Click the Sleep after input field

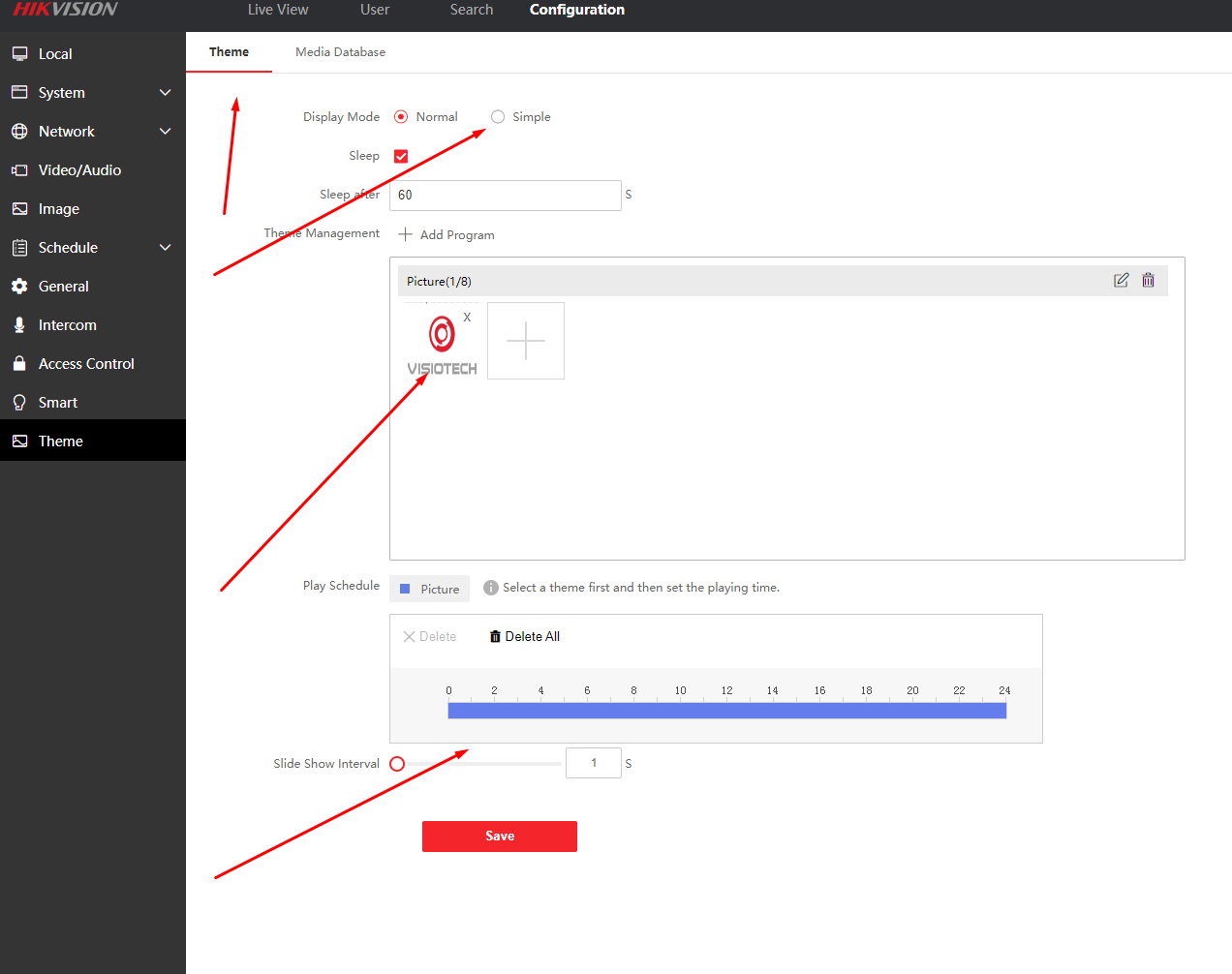[505, 196]
